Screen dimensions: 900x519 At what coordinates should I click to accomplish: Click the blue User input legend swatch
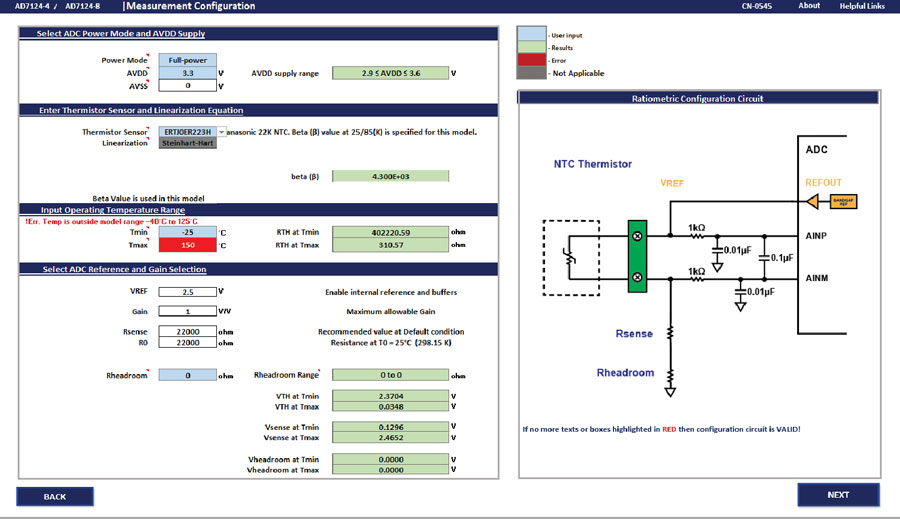point(532,33)
